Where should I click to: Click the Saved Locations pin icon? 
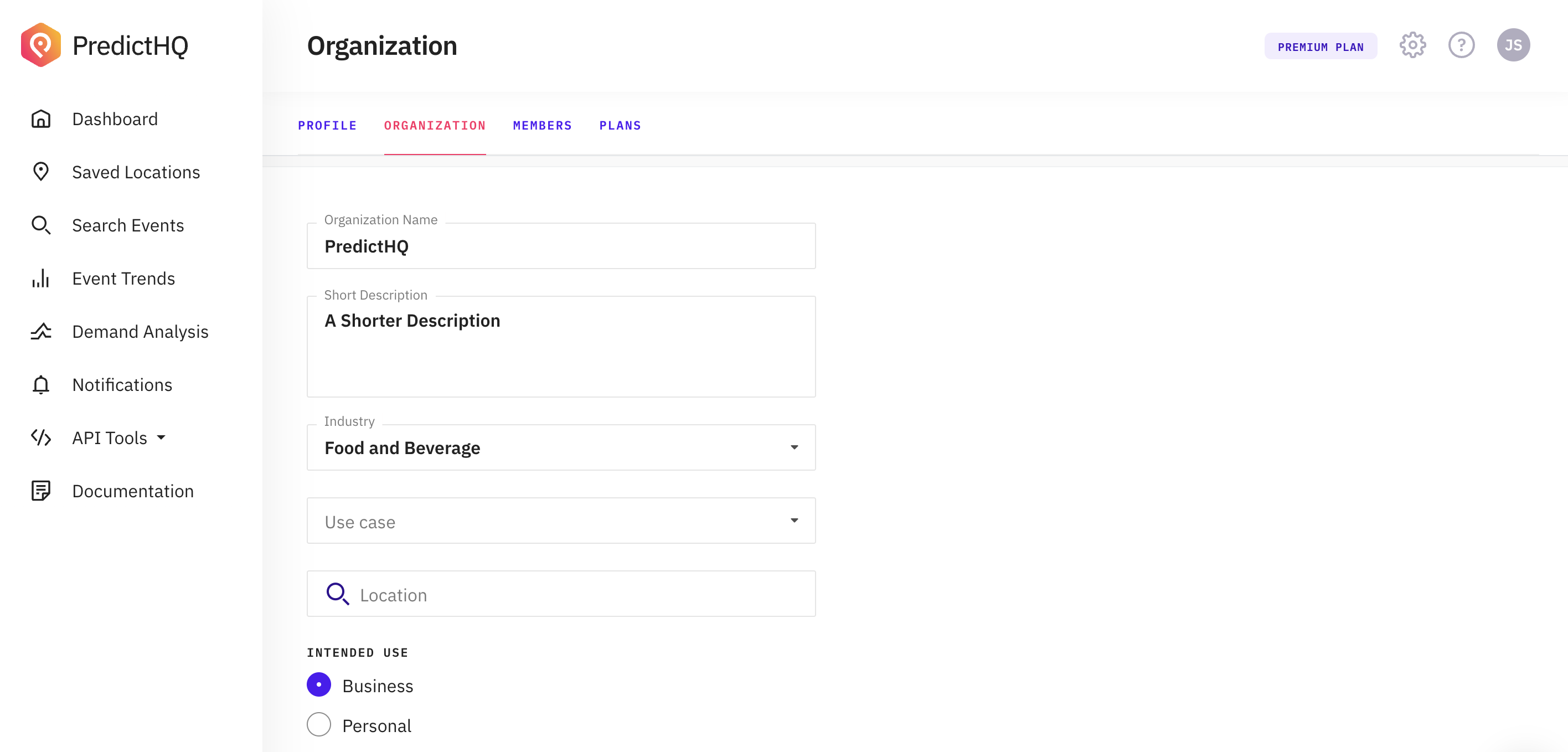41,172
